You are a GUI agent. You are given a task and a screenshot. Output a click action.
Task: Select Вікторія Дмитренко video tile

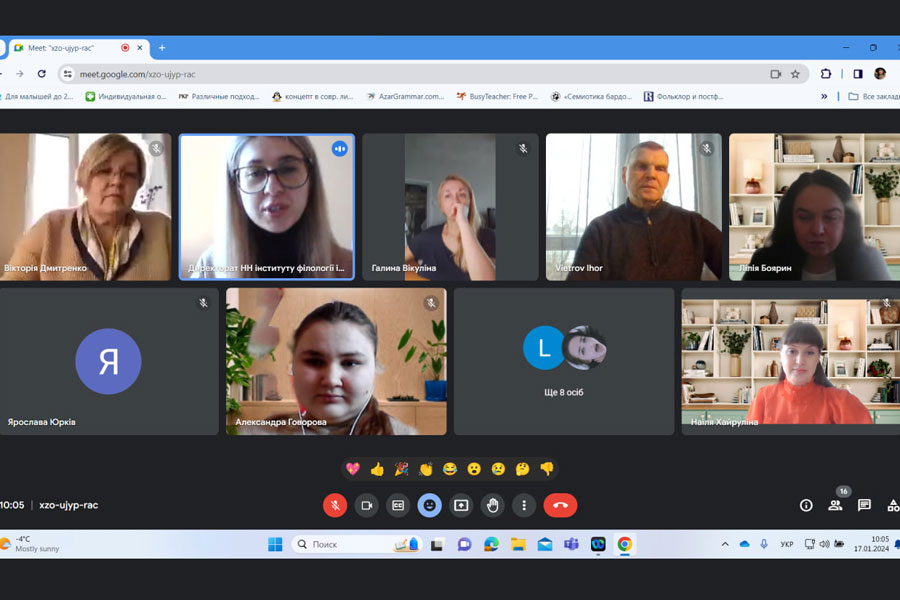85,207
